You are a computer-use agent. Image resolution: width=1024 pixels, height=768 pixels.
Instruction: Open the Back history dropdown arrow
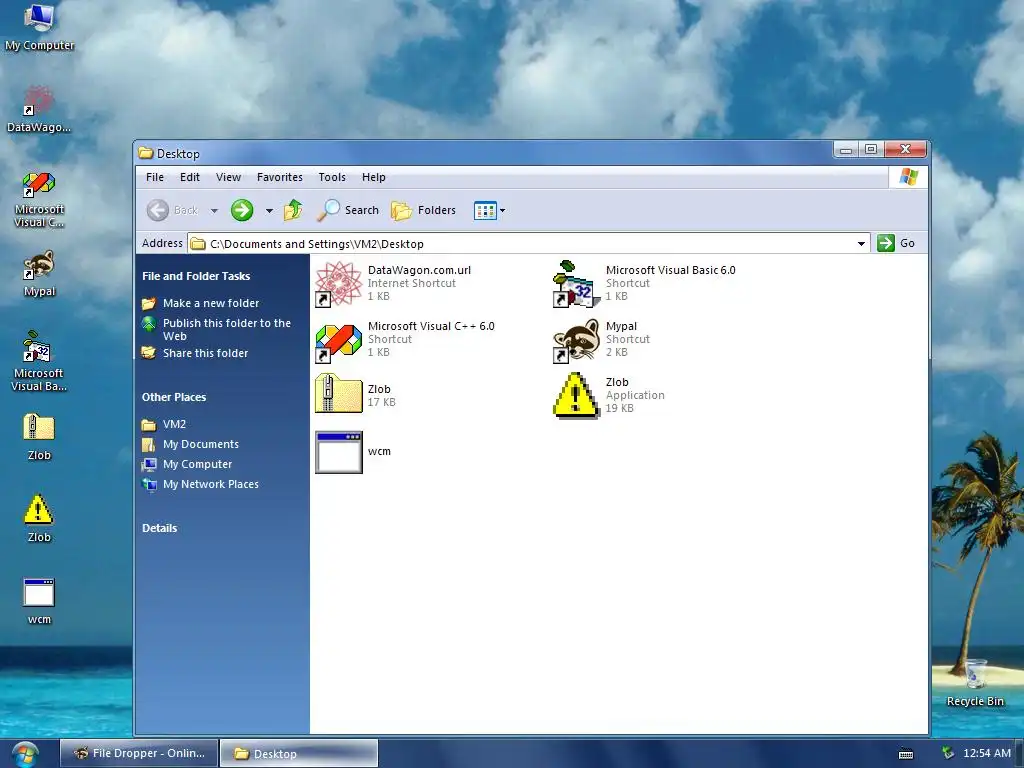pyautogui.click(x=214, y=211)
